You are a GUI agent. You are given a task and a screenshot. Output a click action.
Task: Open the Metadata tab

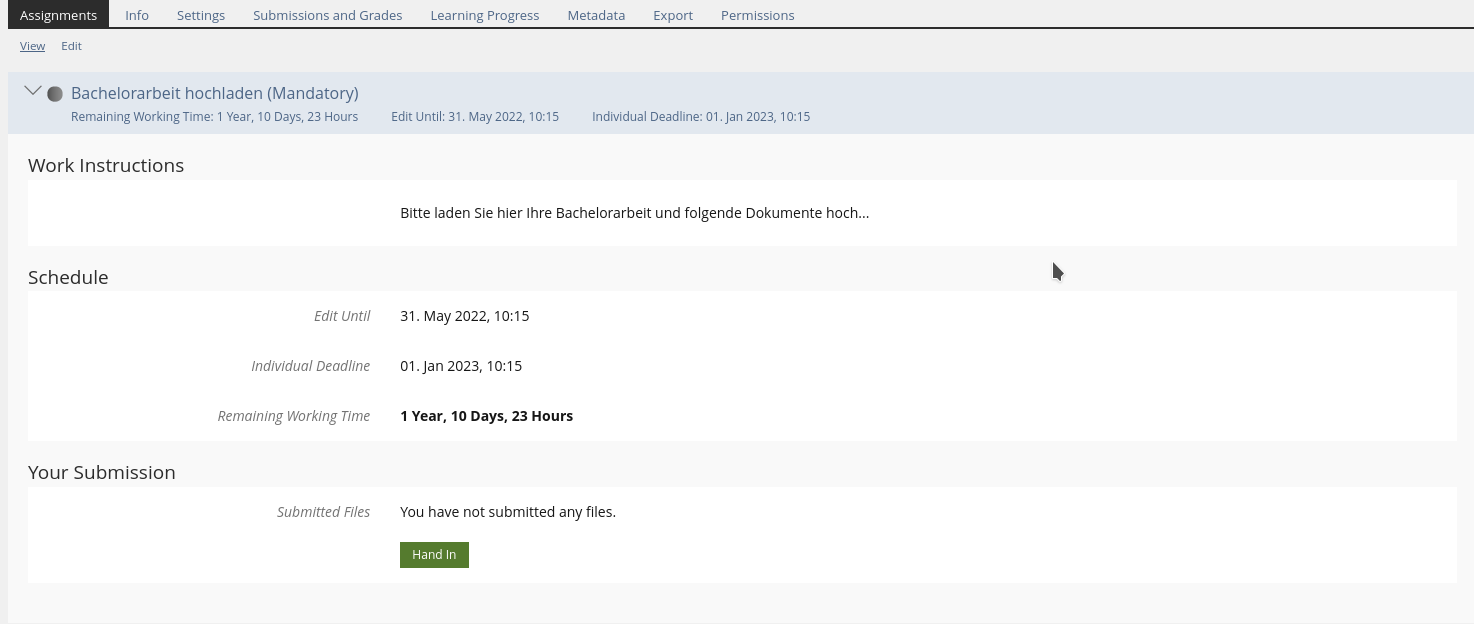596,15
